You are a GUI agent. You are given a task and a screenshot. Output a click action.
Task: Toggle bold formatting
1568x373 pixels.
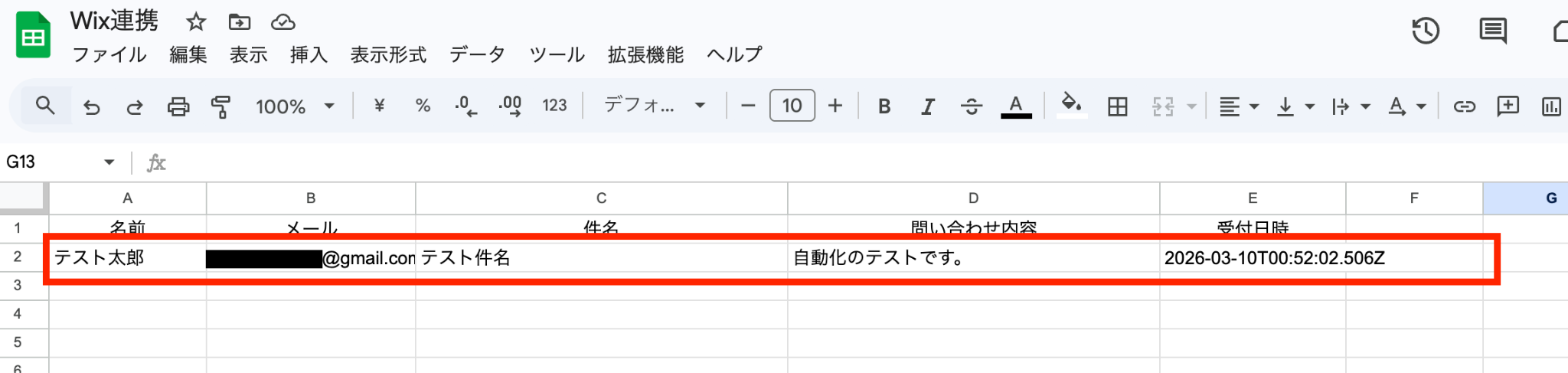click(x=884, y=106)
